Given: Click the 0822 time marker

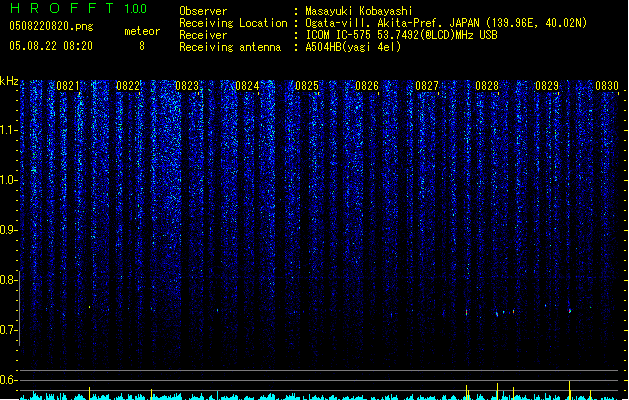Looking at the screenshot, I should click(128, 86).
